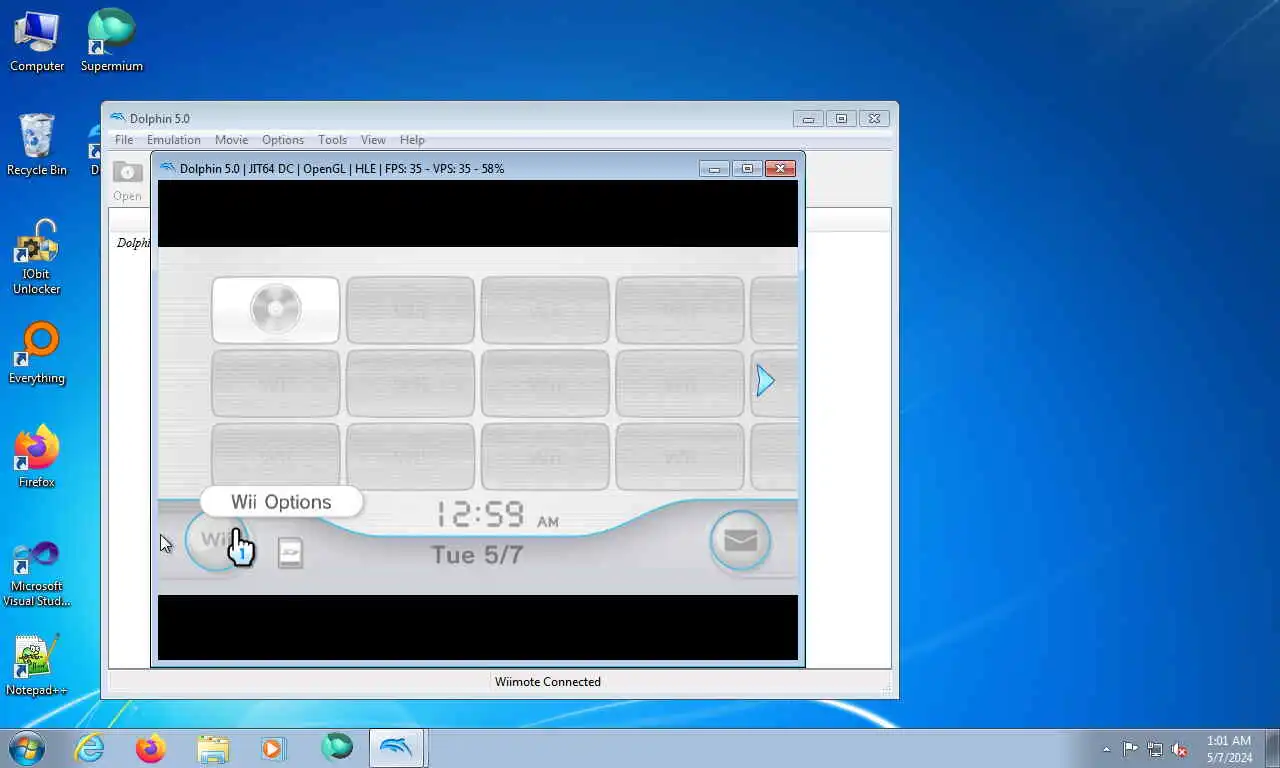Viewport: 1280px width, 768px height.
Task: Click the 12:59 AM clock display
Action: tap(497, 515)
